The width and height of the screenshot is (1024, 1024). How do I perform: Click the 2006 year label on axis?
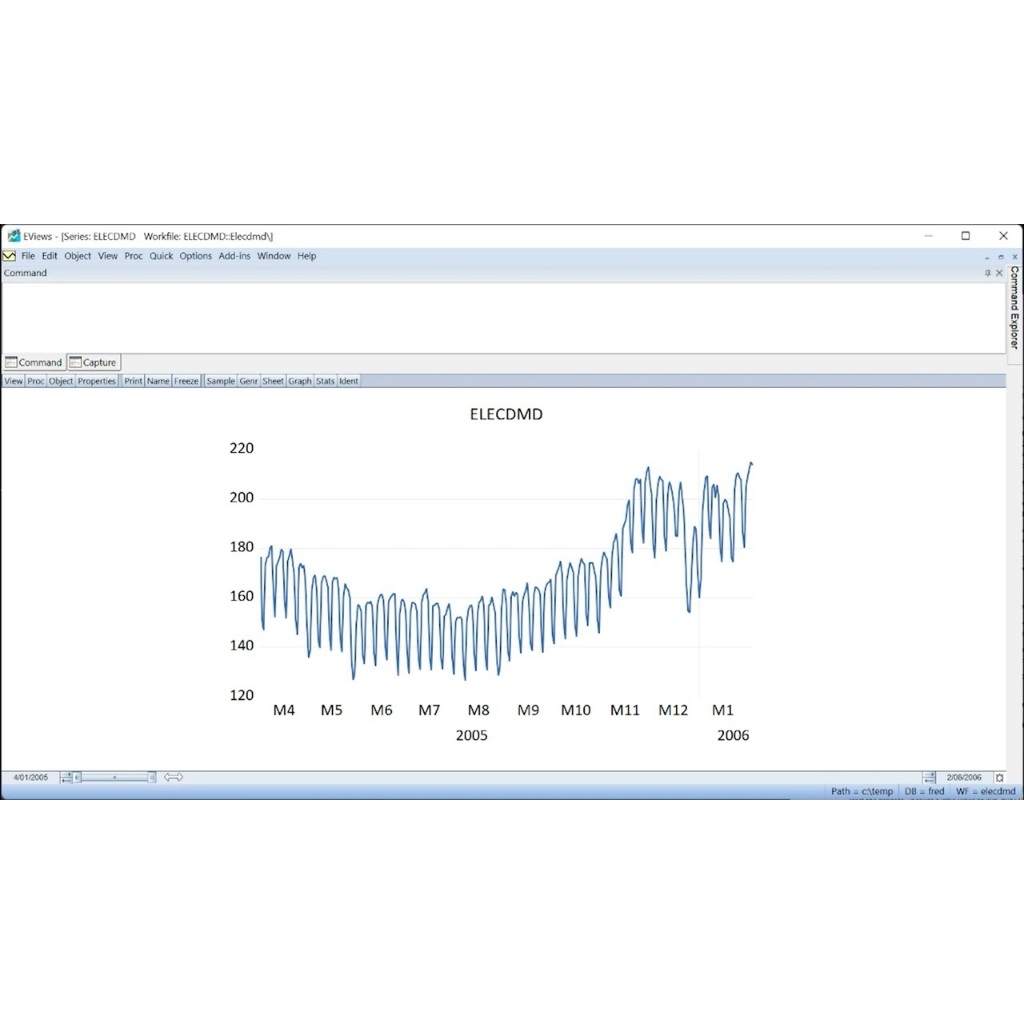point(733,735)
